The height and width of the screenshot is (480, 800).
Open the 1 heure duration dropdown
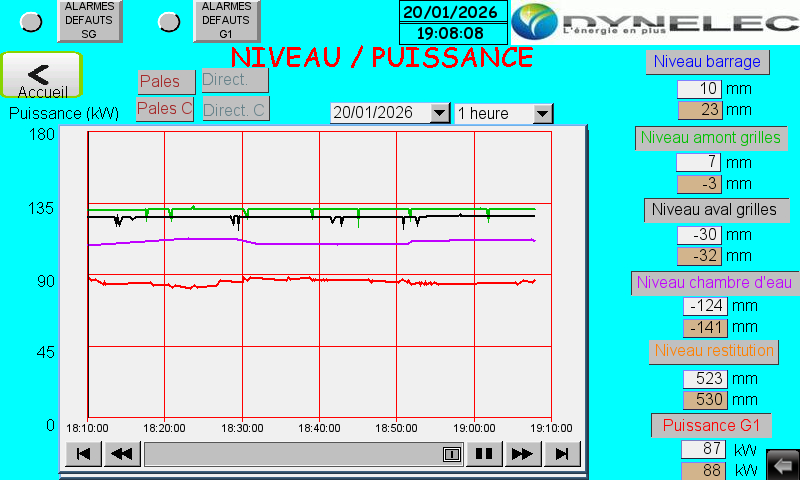coord(542,113)
